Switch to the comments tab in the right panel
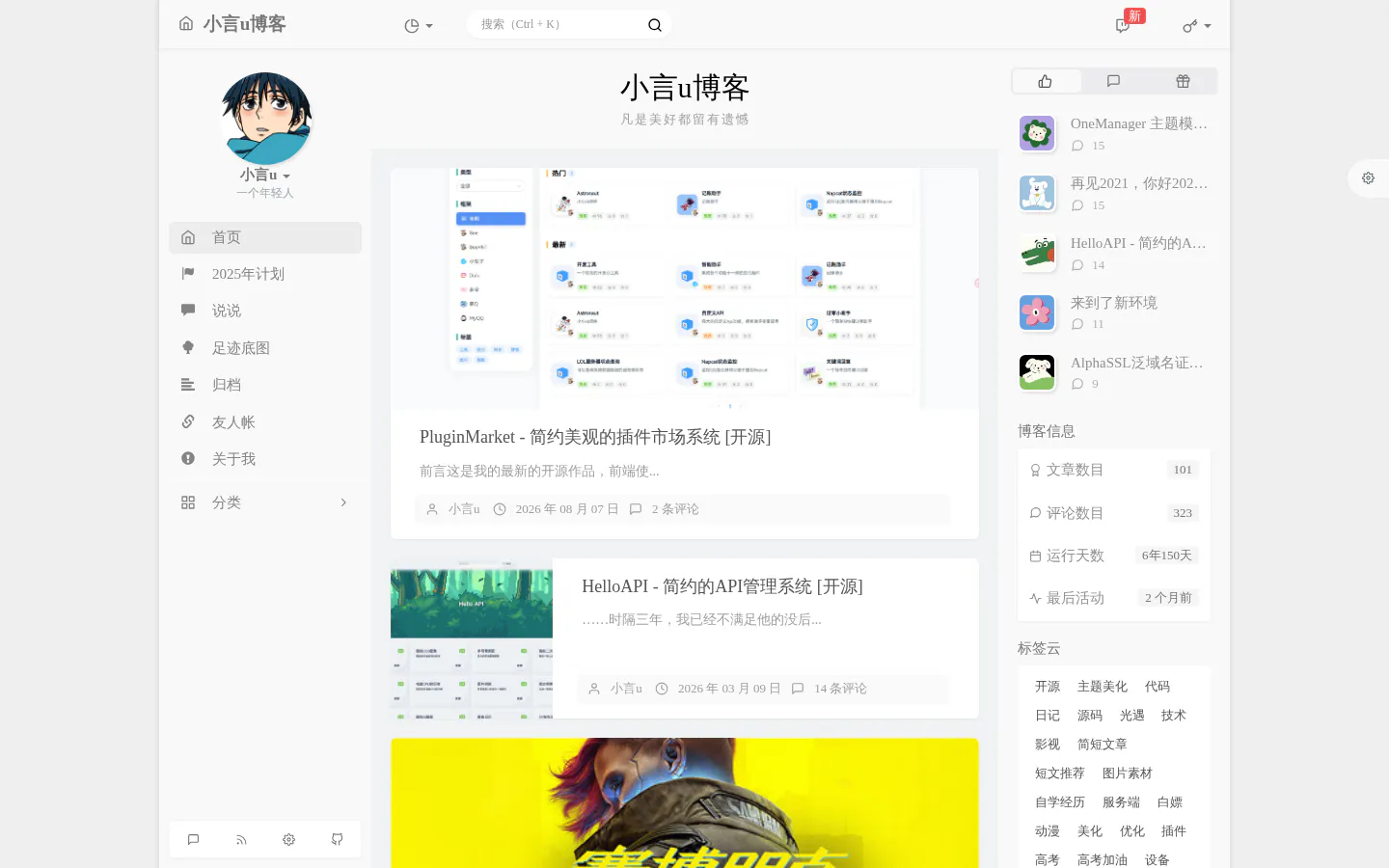Screen dimensions: 1389x868 1114,81
